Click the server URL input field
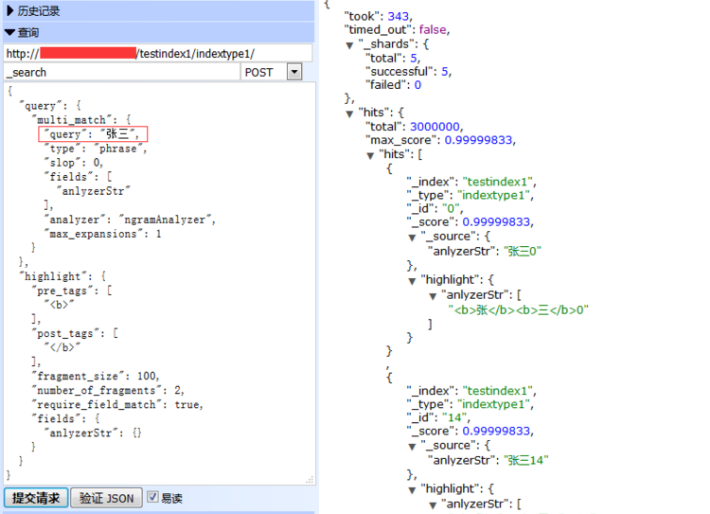710x514 pixels. pyautogui.click(x=158, y=53)
